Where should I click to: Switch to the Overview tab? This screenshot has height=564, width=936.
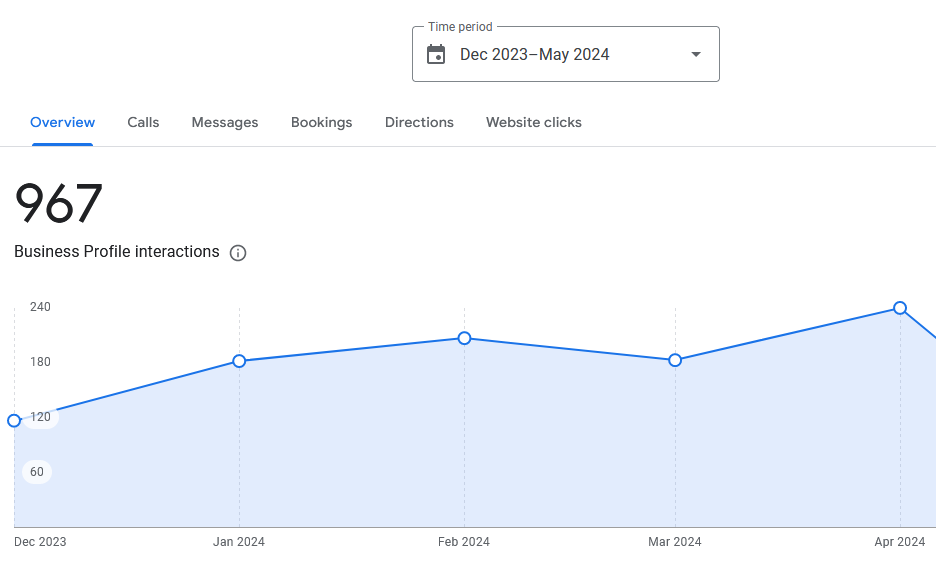(x=62, y=122)
